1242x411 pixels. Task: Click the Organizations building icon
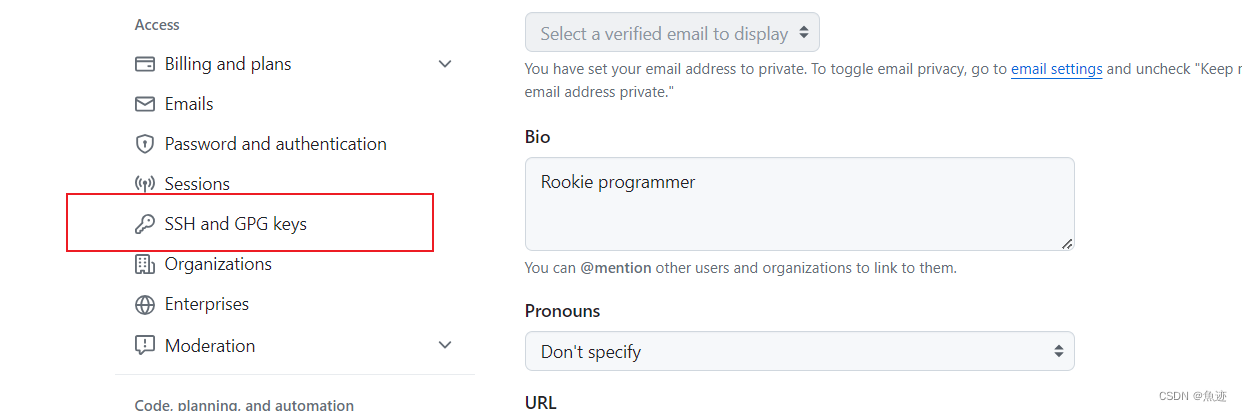[145, 264]
